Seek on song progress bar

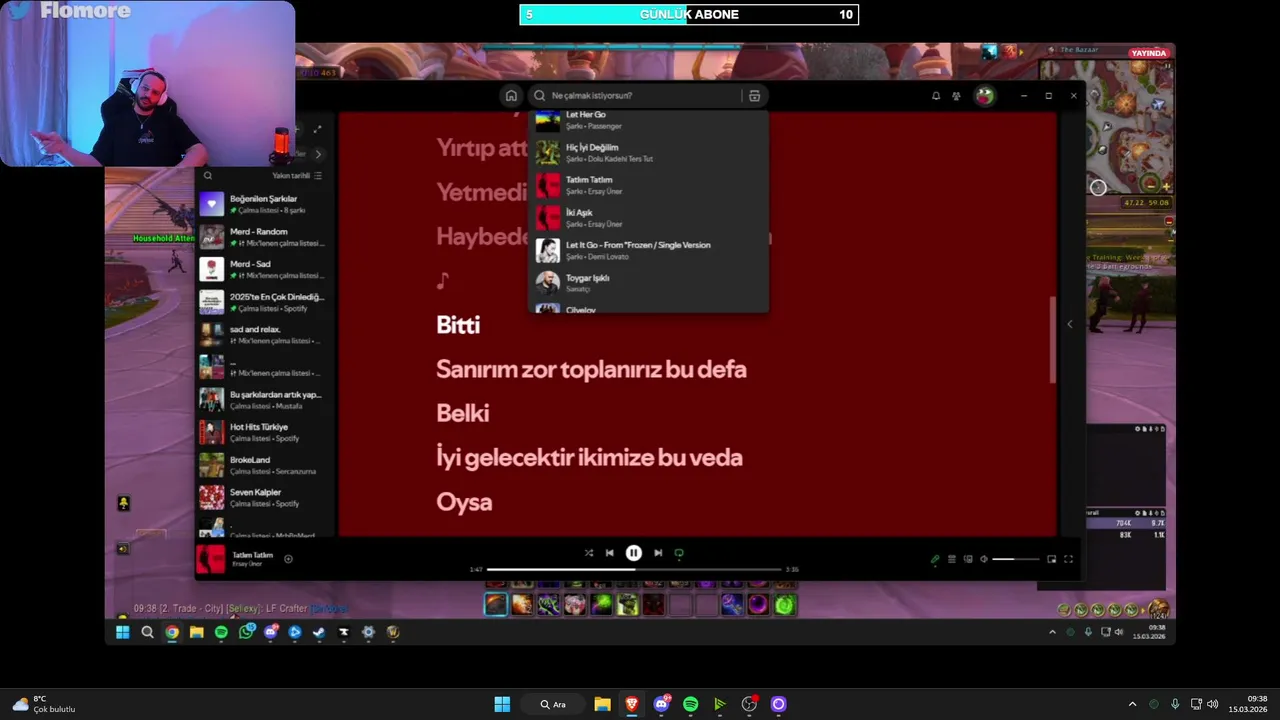pos(633,570)
